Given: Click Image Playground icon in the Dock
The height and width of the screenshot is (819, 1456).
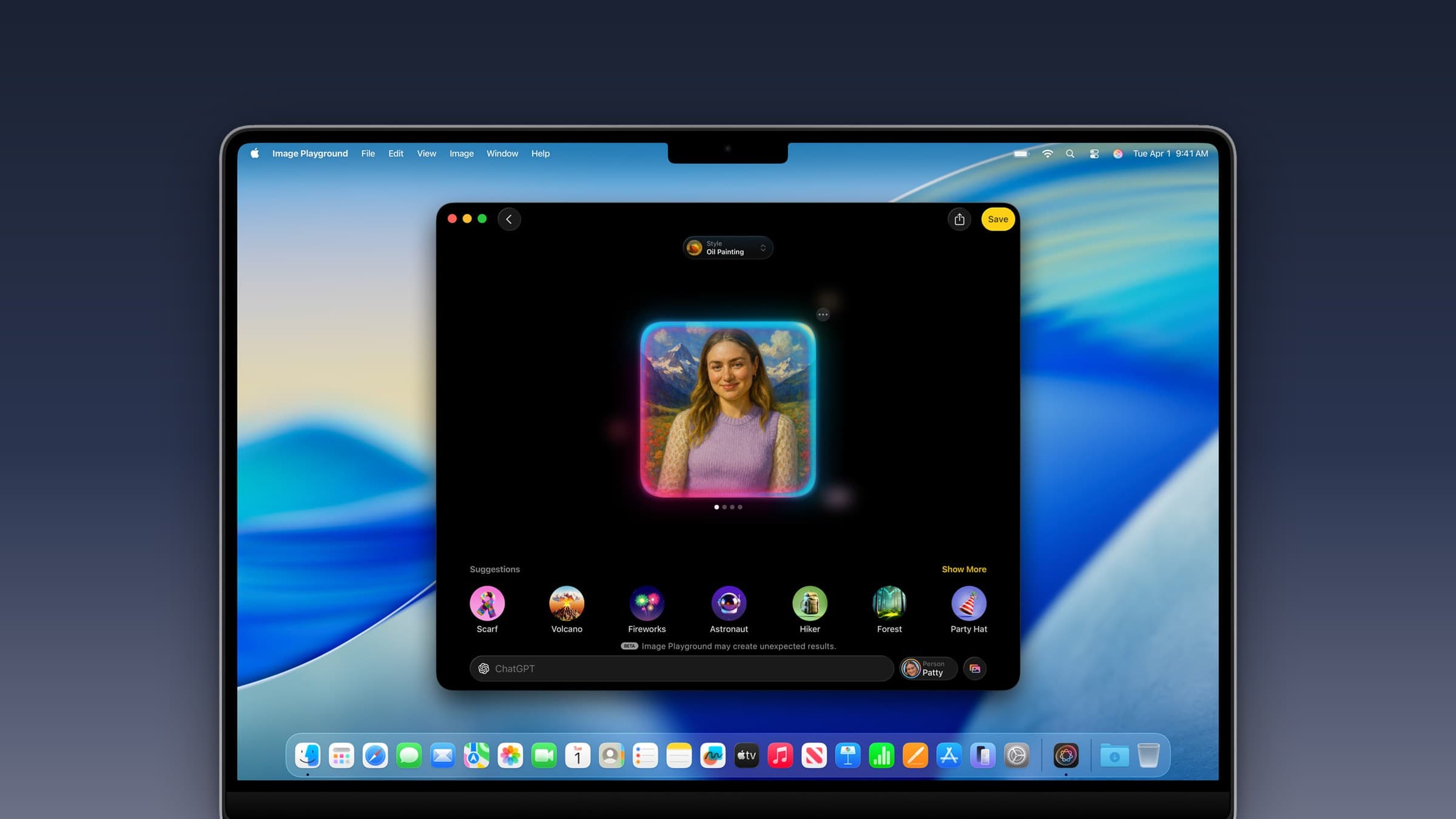Looking at the screenshot, I should tap(1066, 755).
